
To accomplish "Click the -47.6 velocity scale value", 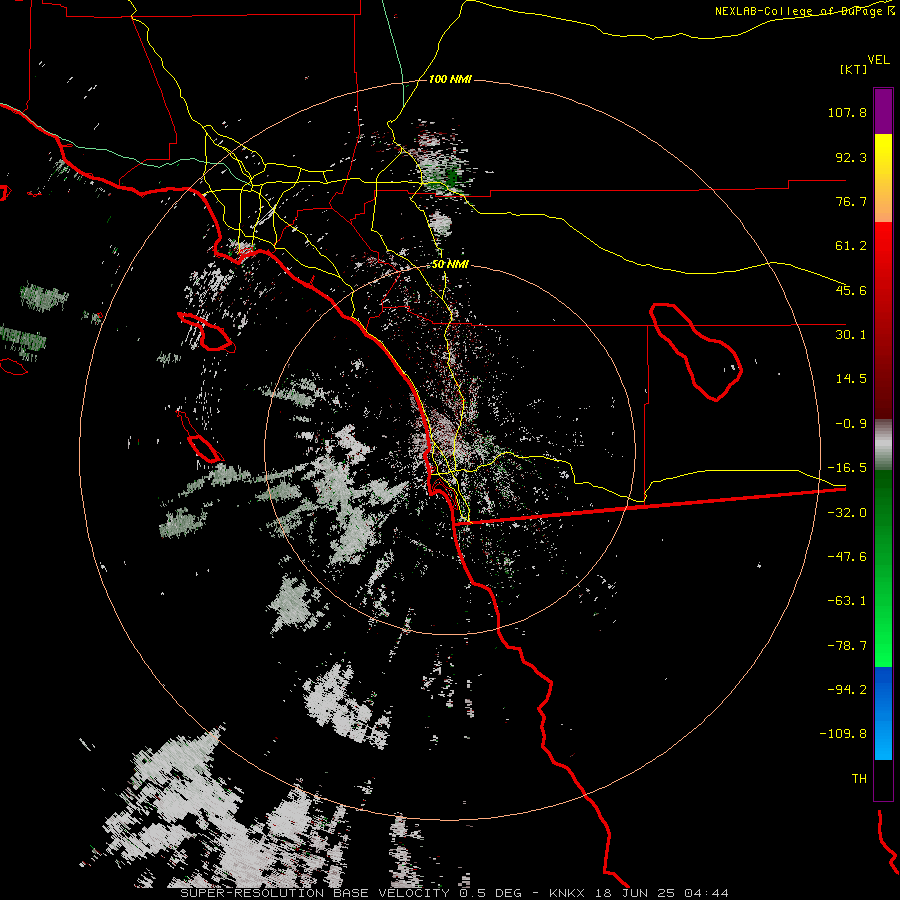I will 847,557.
